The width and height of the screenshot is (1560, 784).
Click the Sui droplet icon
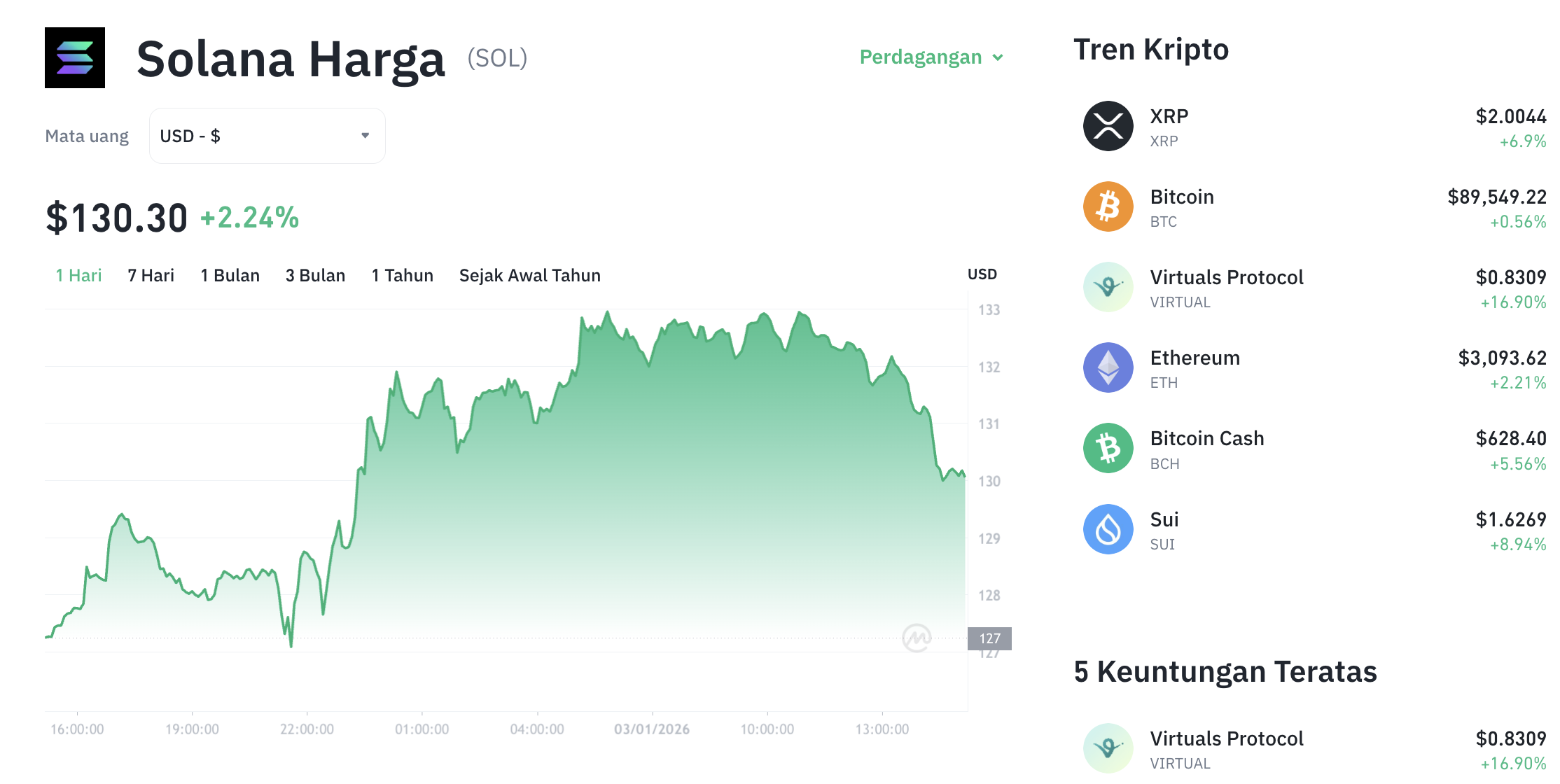(1108, 529)
